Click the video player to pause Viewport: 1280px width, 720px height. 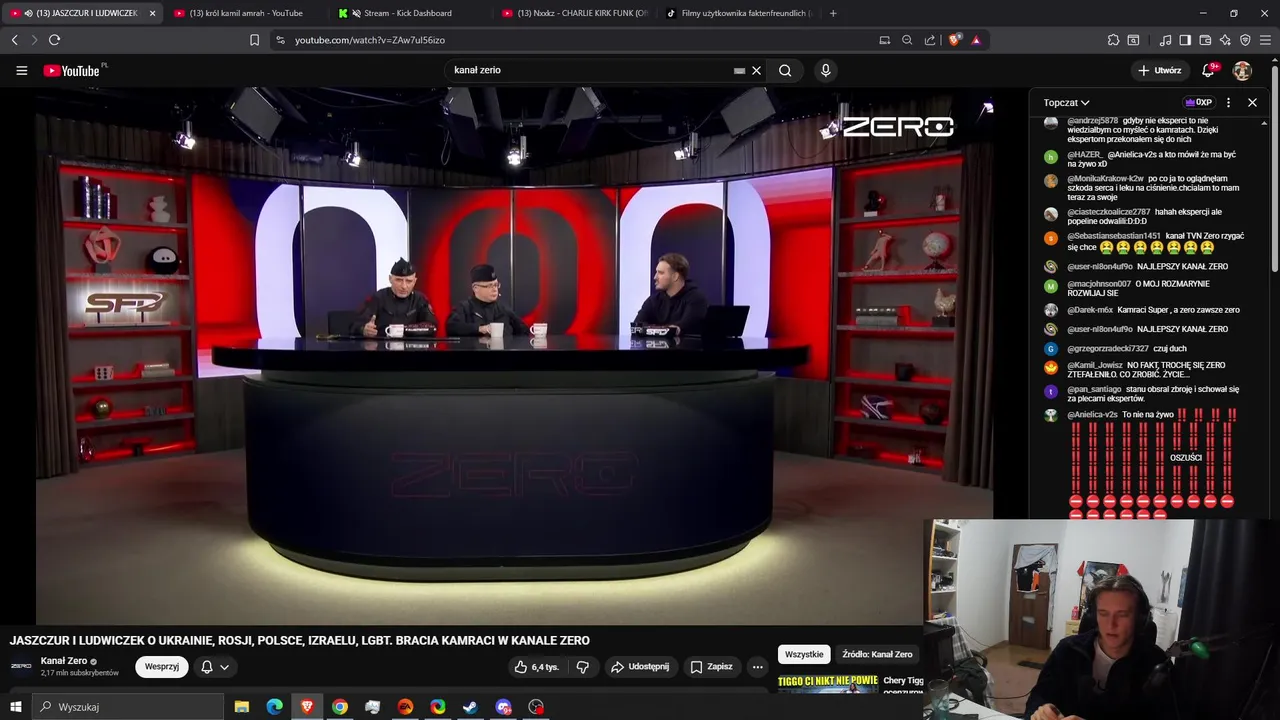(x=515, y=356)
